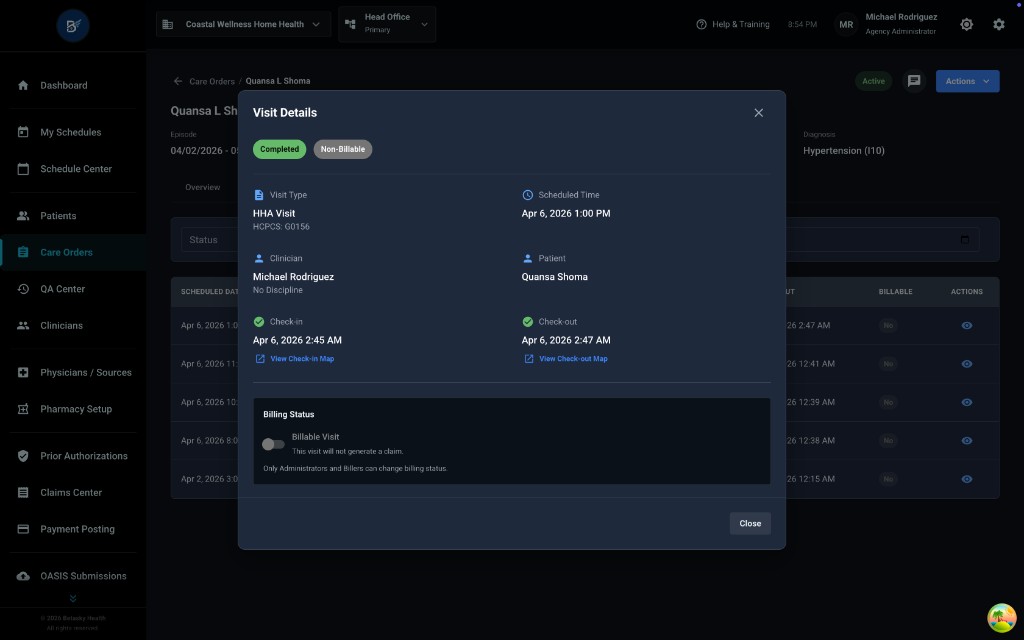This screenshot has height=640, width=1024.
Task: Click the BILLABLE column header
Action: (x=895, y=291)
